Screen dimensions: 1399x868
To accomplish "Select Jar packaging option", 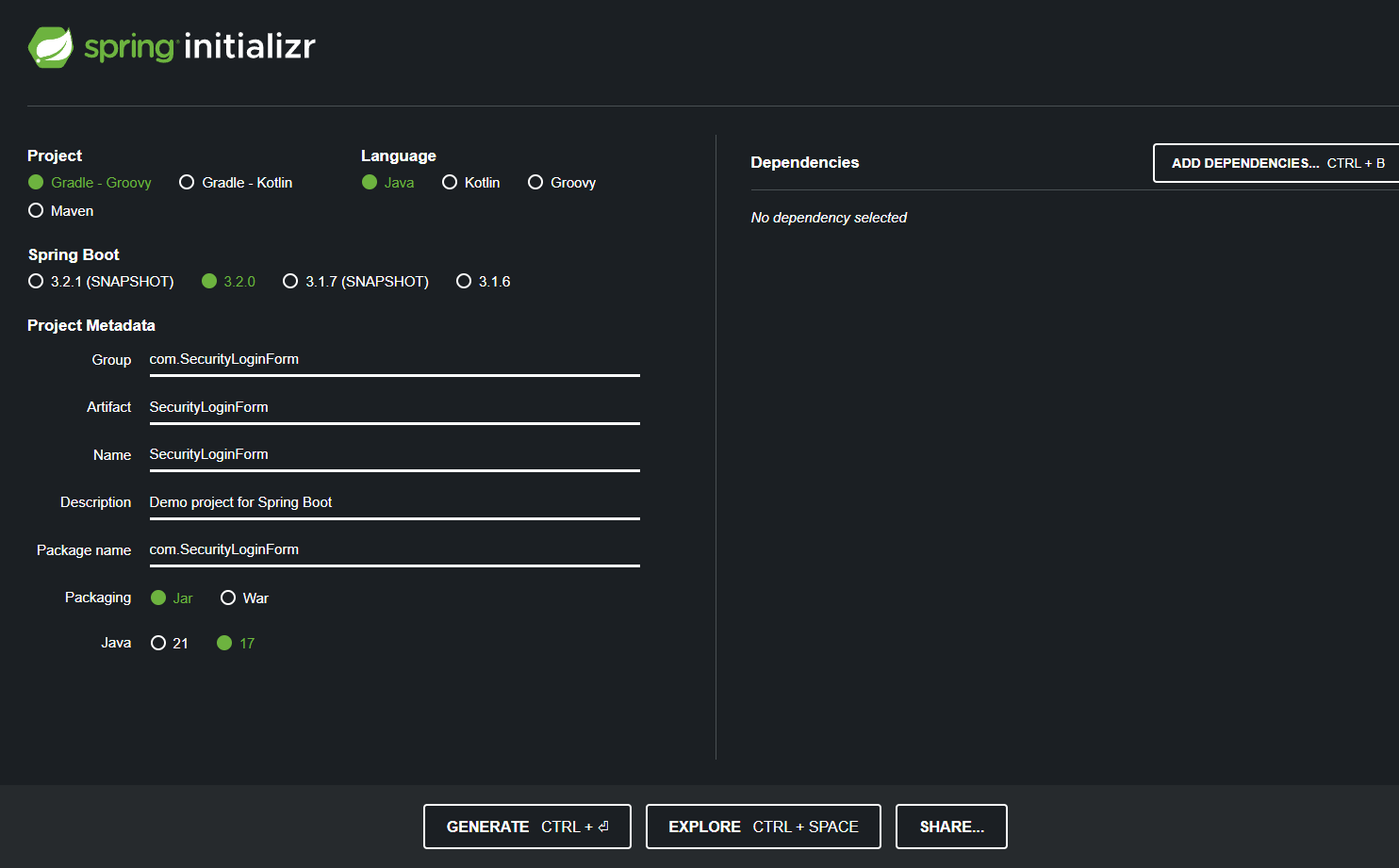I will coord(172,598).
